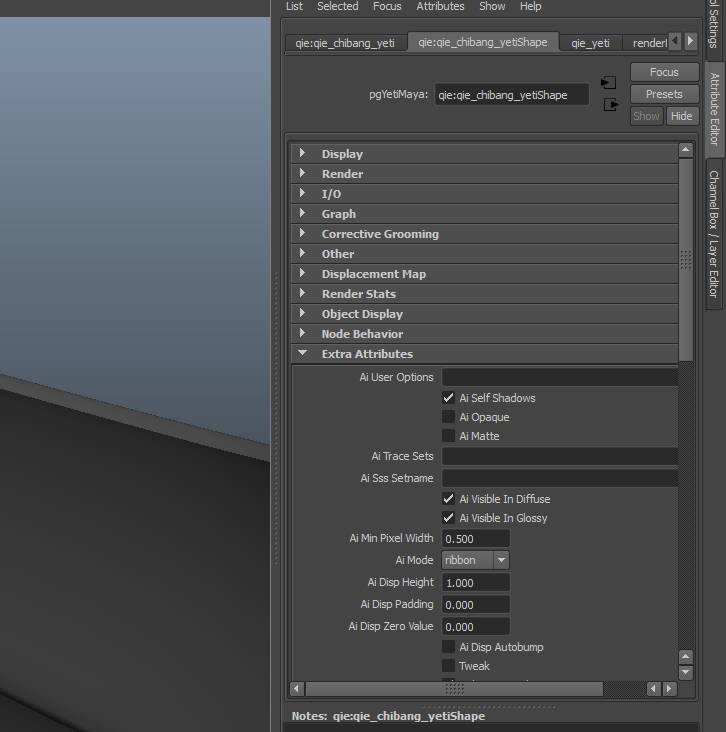
Task: Click the horizontal scrollbar right arrow at far right
Action: pyautogui.click(x=670, y=689)
